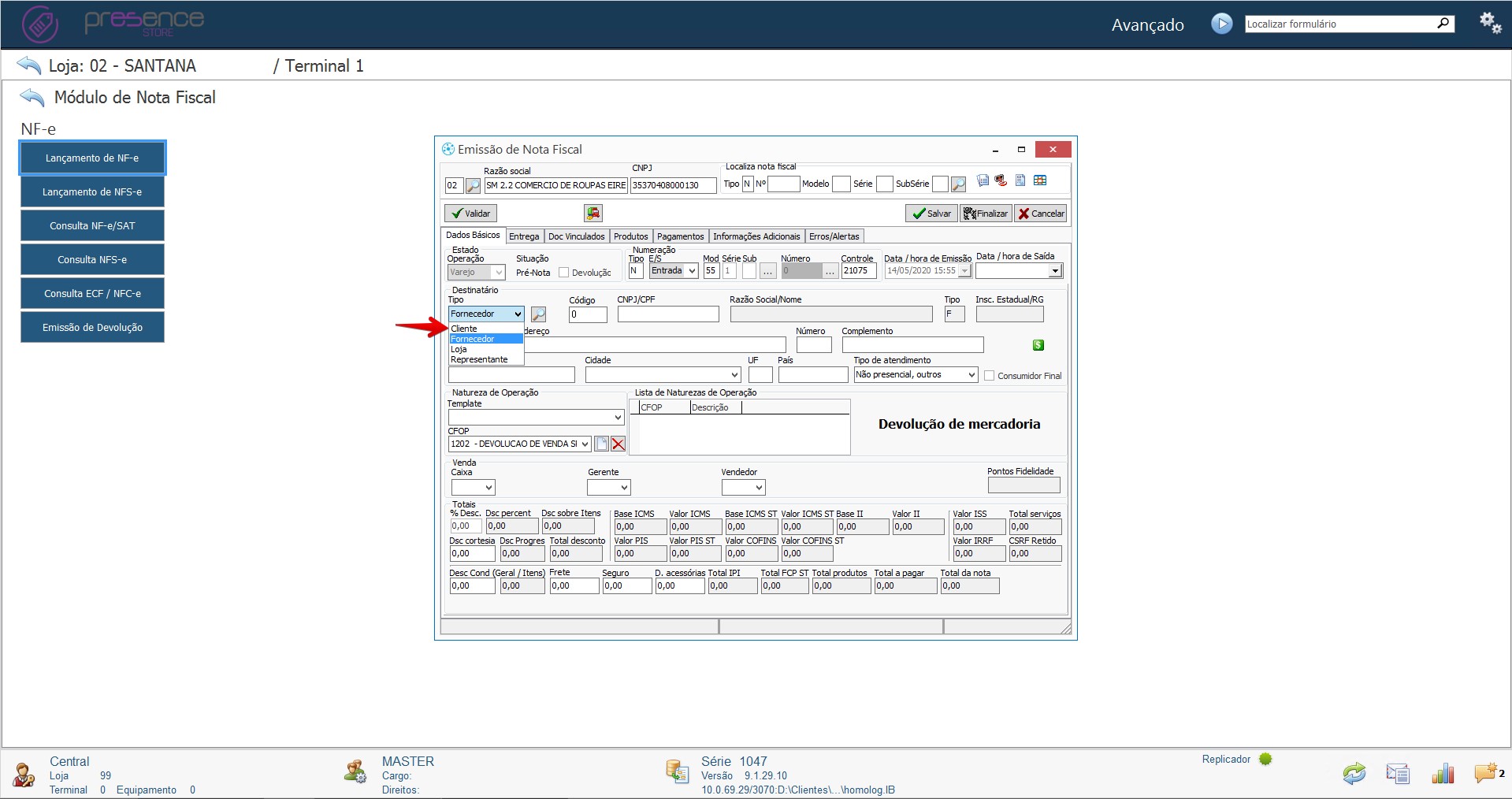1512x799 pixels.
Task: Click the red computer icon in Localiza toolbar
Action: point(1001,180)
